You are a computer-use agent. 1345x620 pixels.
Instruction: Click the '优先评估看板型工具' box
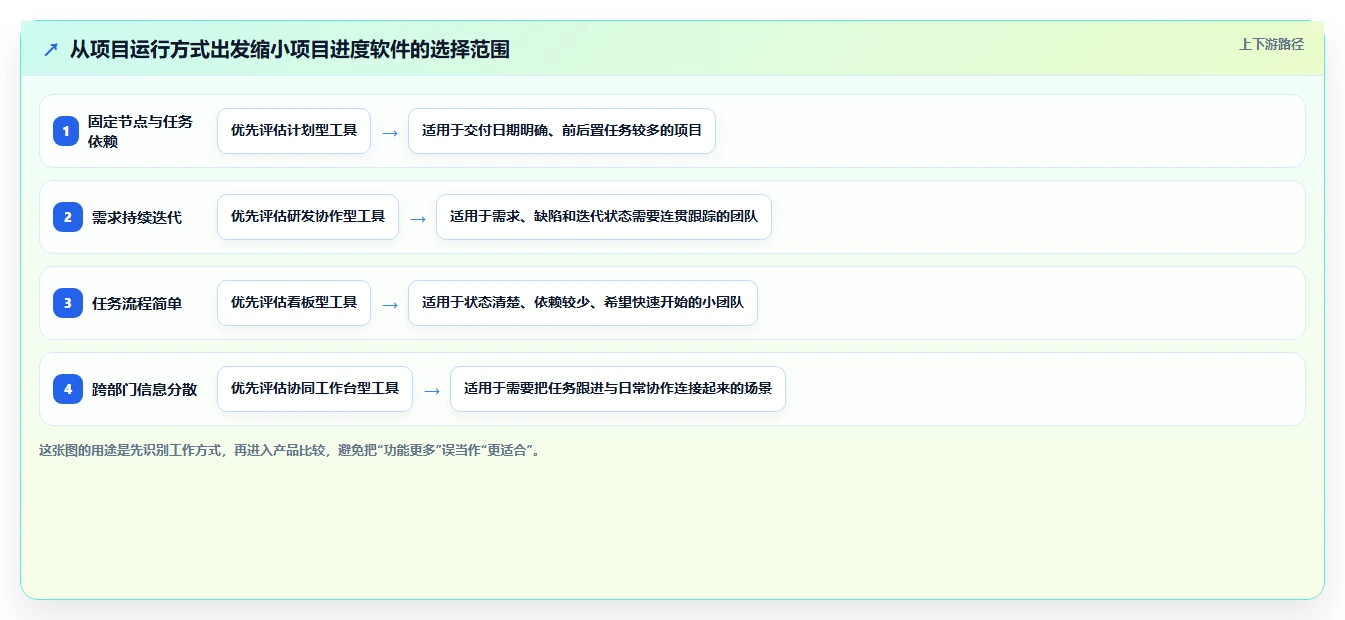(x=294, y=303)
